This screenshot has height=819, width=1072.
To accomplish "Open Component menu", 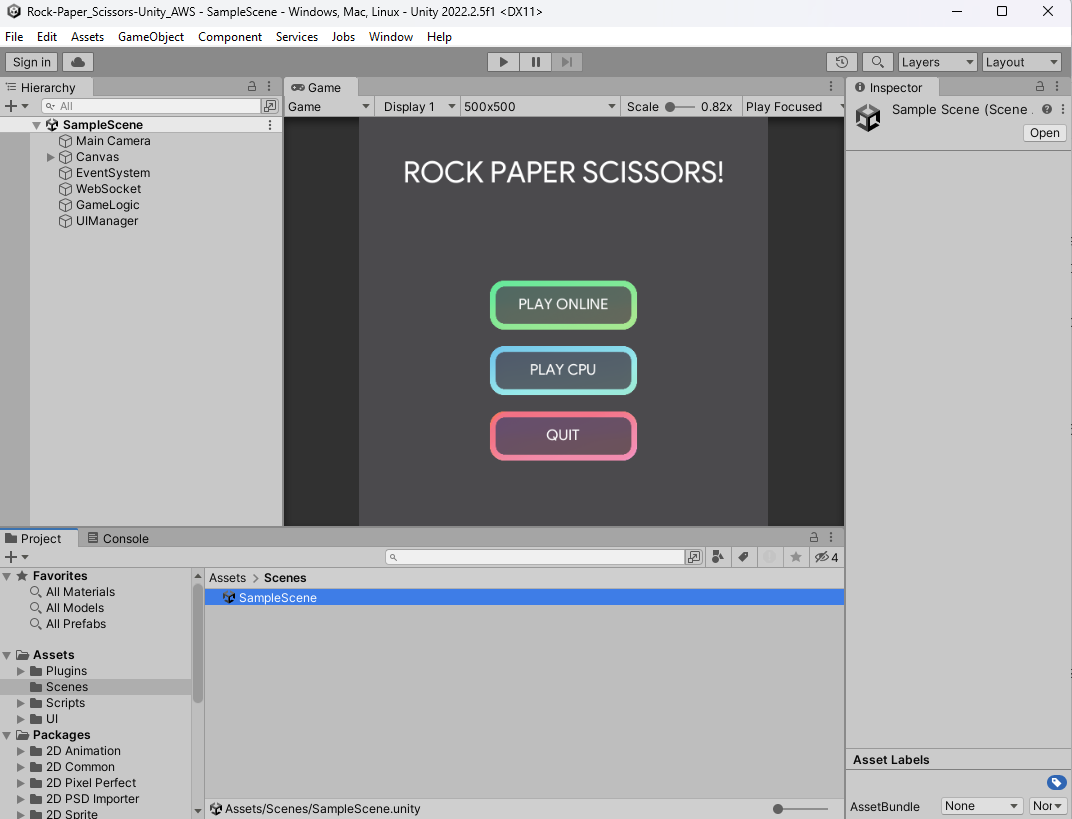I will click(x=230, y=37).
